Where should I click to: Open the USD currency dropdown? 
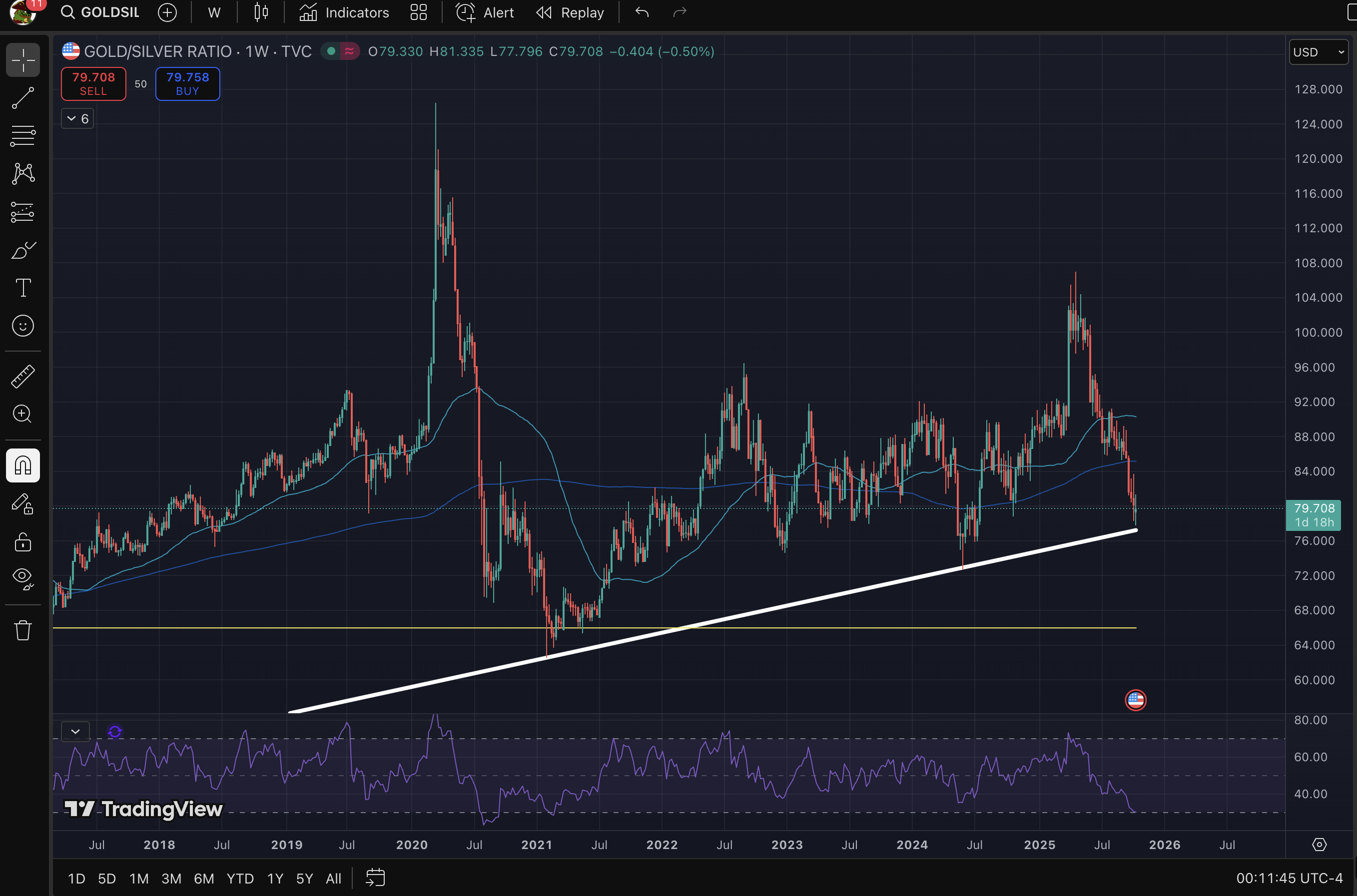(x=1318, y=52)
